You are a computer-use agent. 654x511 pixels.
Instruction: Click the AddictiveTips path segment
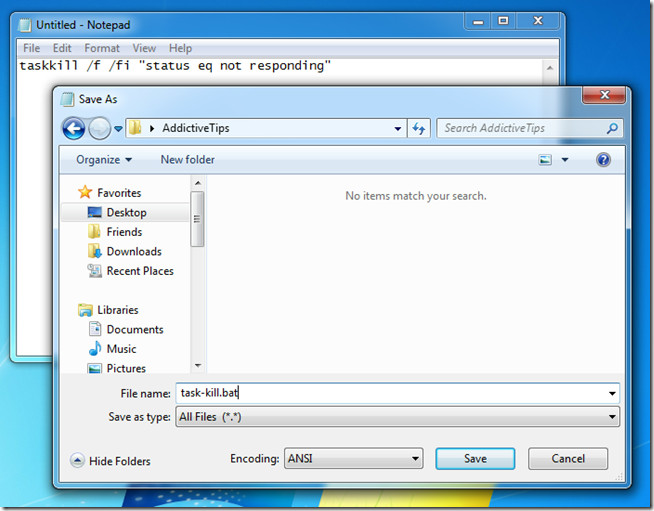coord(196,128)
